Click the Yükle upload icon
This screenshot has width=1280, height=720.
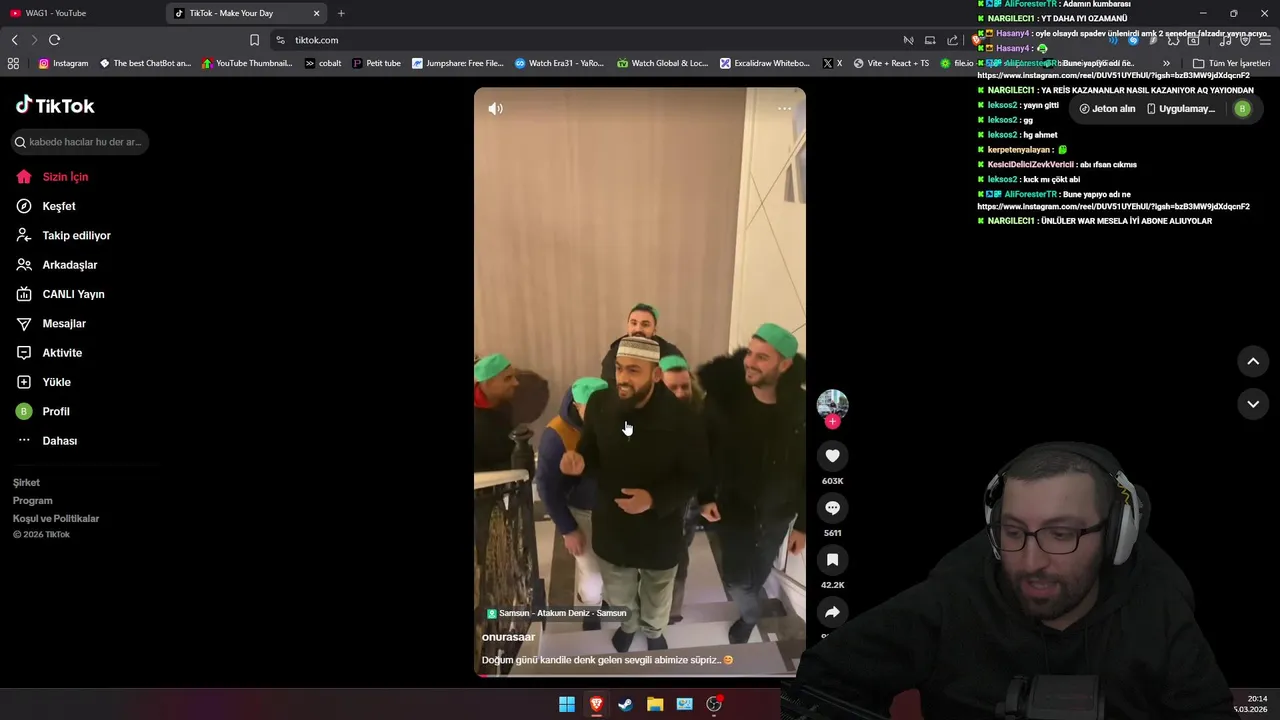click(24, 382)
